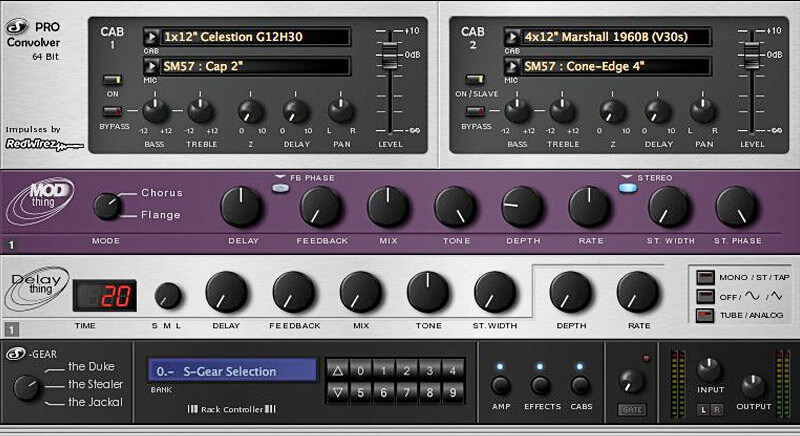Click the CAB 1 DELAY knob
Viewport: 800px width, 436px height.
point(296,111)
